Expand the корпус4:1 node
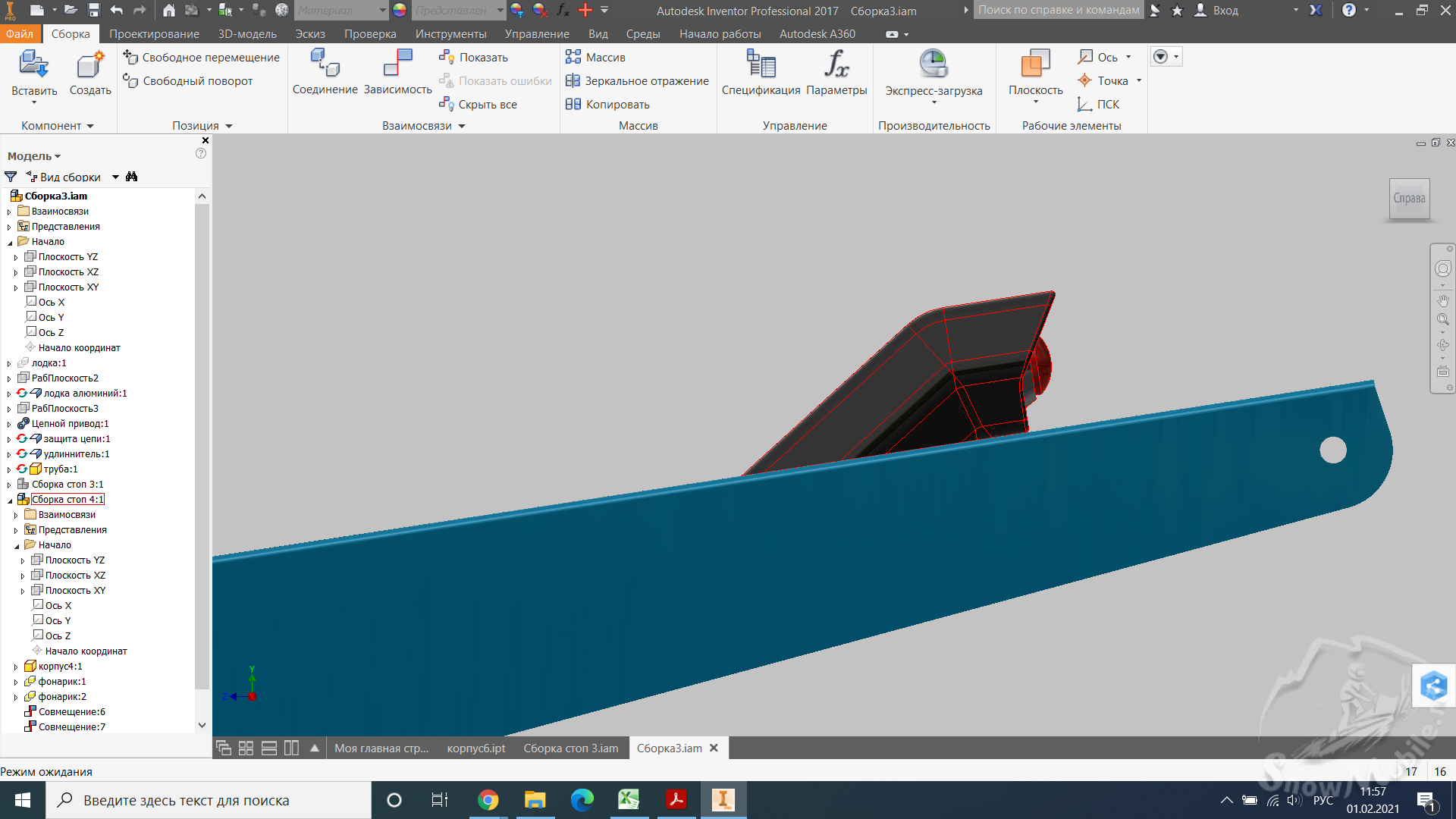Screen dimensions: 1456x819 (16, 667)
